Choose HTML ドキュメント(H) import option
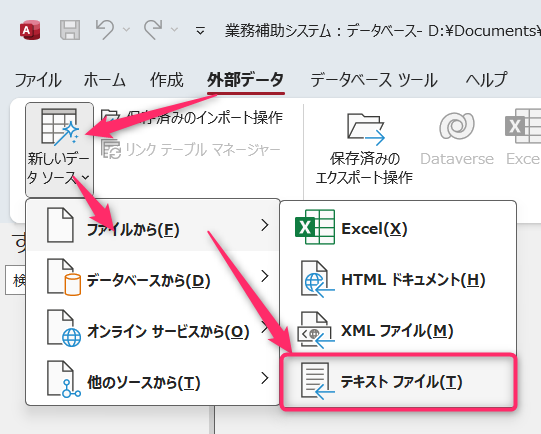The height and width of the screenshot is (434, 541). pos(398,279)
